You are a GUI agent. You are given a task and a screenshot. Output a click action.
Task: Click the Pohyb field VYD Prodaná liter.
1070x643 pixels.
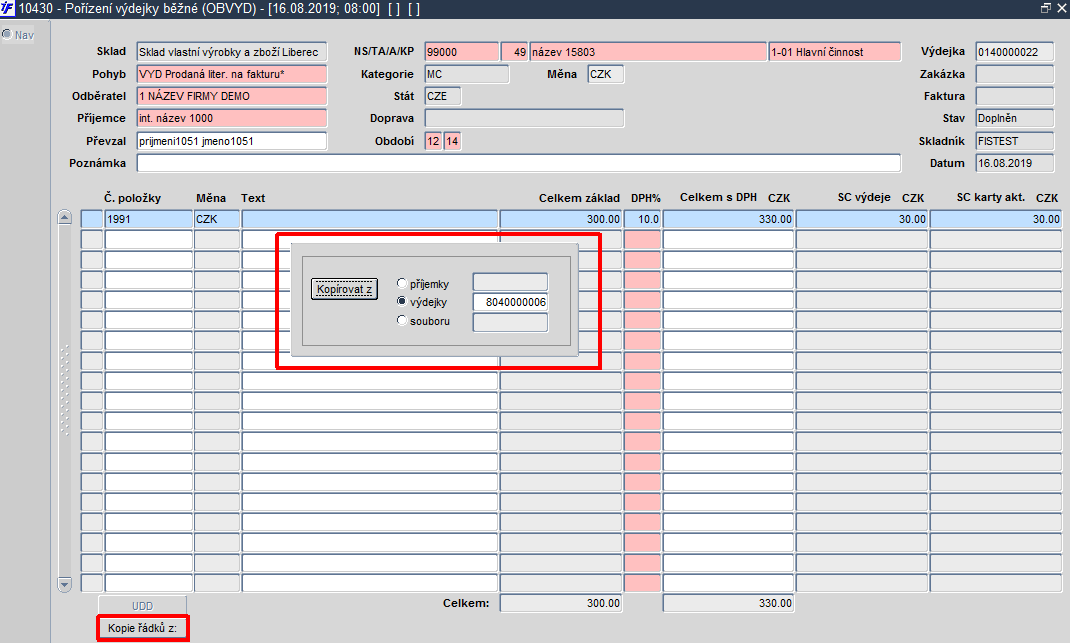231,74
